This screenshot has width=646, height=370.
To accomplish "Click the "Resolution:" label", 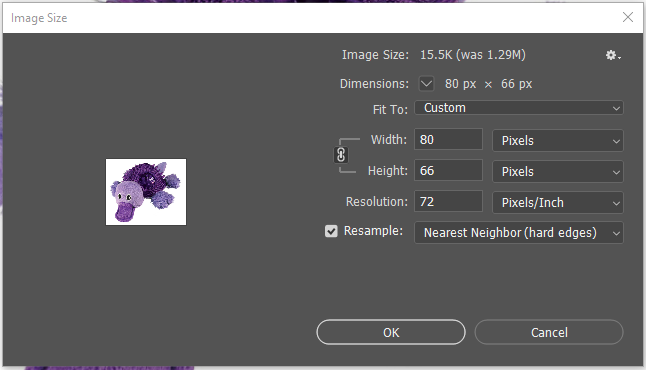I will (x=377, y=202).
